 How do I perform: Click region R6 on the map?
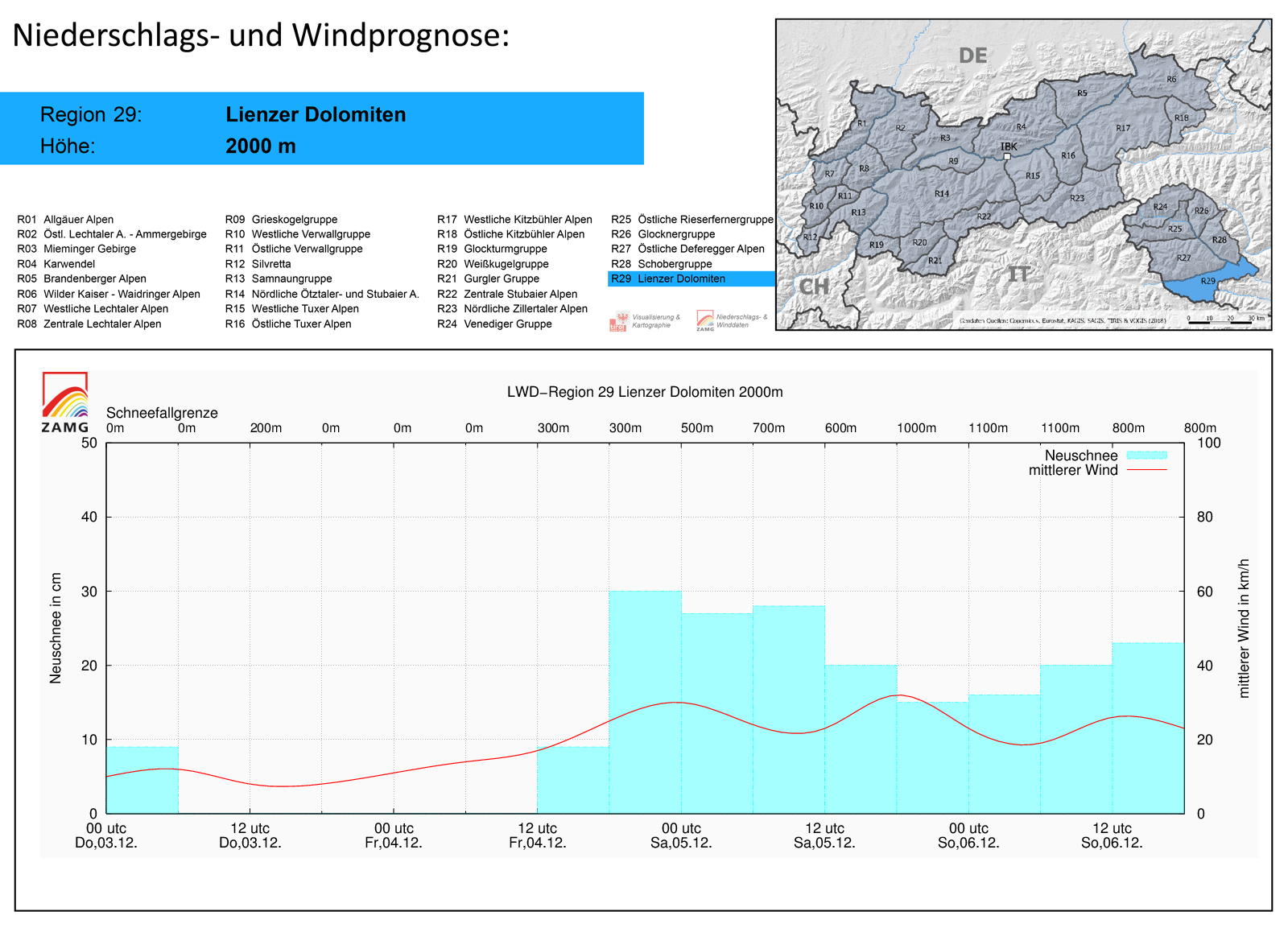(1171, 79)
